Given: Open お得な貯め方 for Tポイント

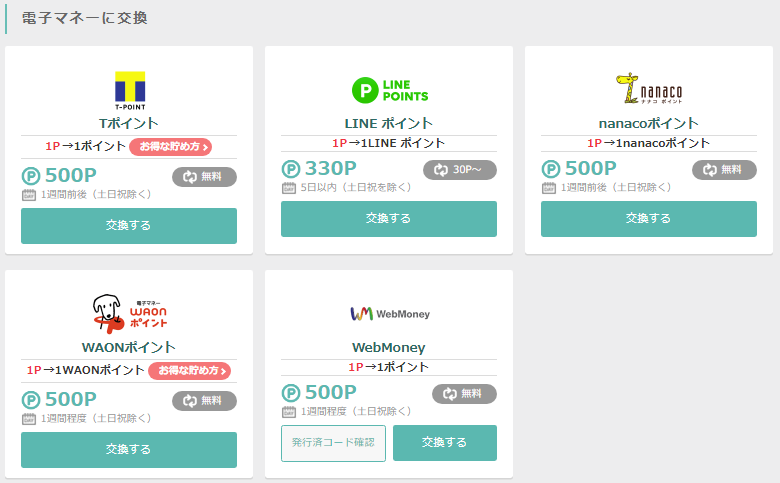Looking at the screenshot, I should click(x=170, y=147).
